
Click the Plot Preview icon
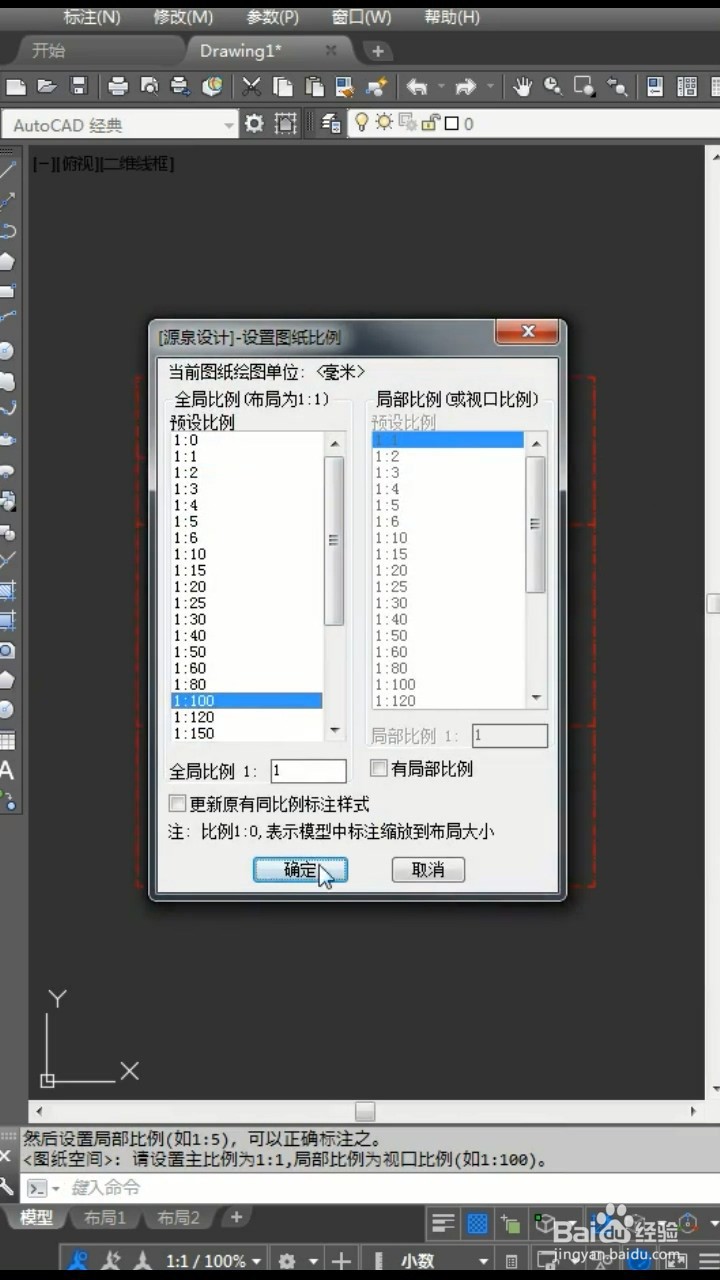(149, 87)
